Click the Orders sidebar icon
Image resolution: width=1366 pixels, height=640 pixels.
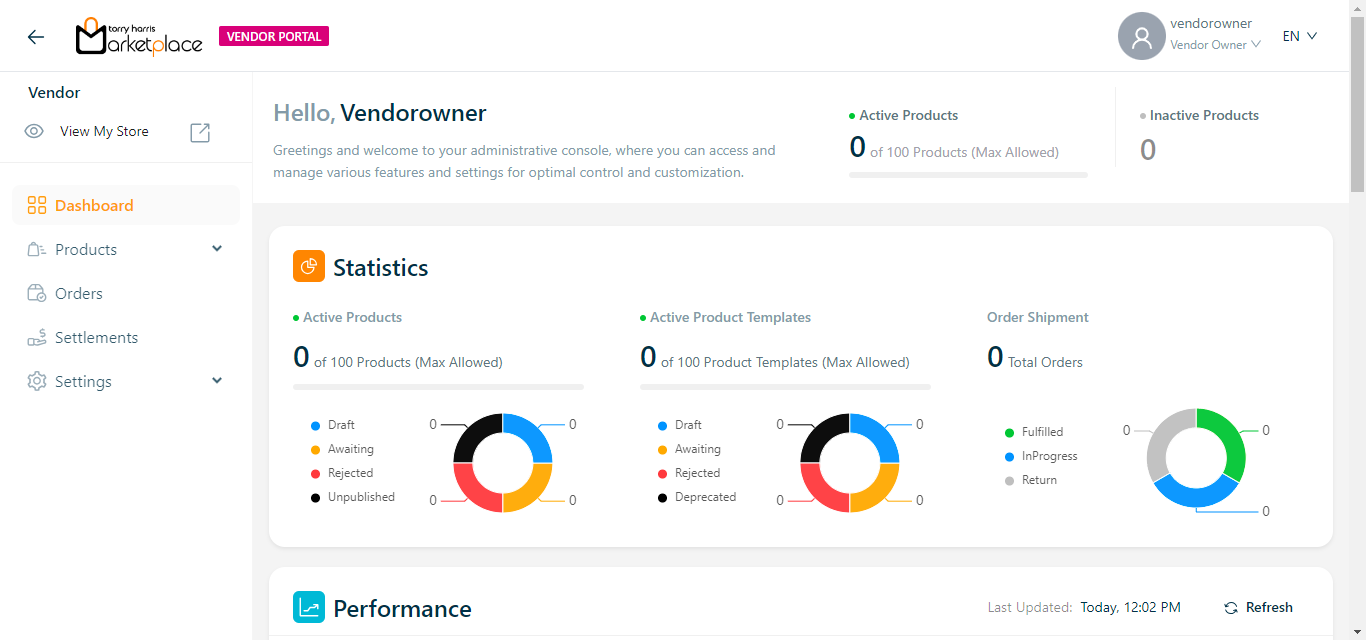[37, 294]
